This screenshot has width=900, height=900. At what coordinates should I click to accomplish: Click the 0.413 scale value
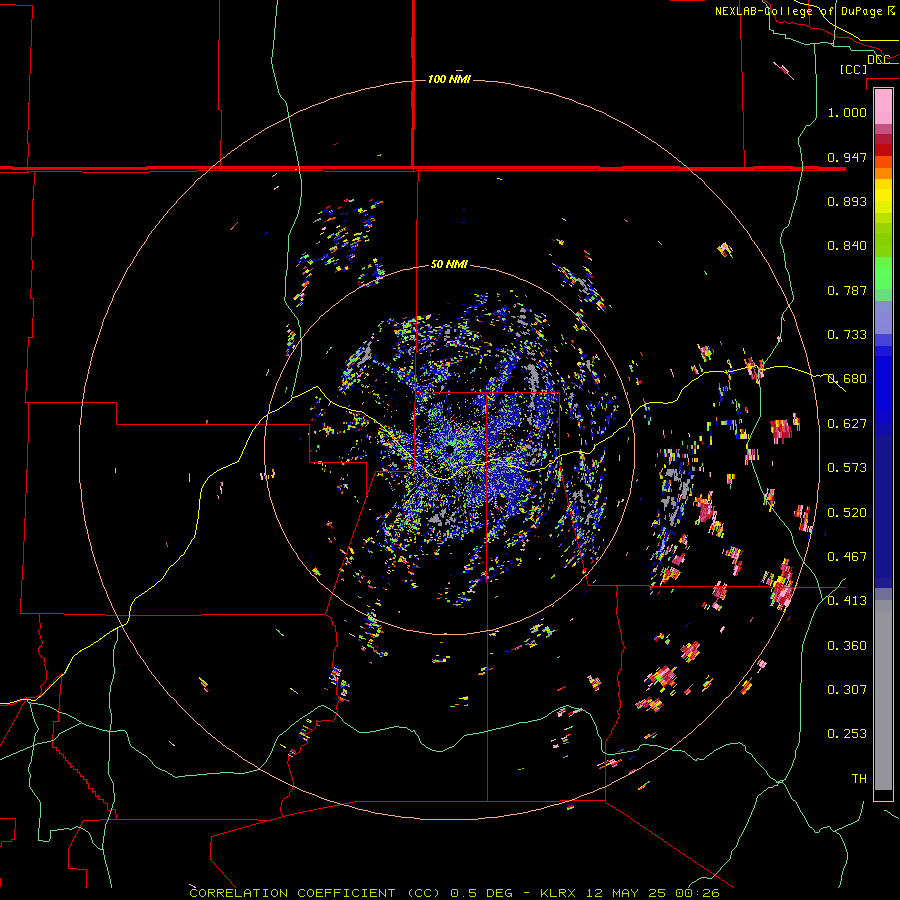pos(847,601)
